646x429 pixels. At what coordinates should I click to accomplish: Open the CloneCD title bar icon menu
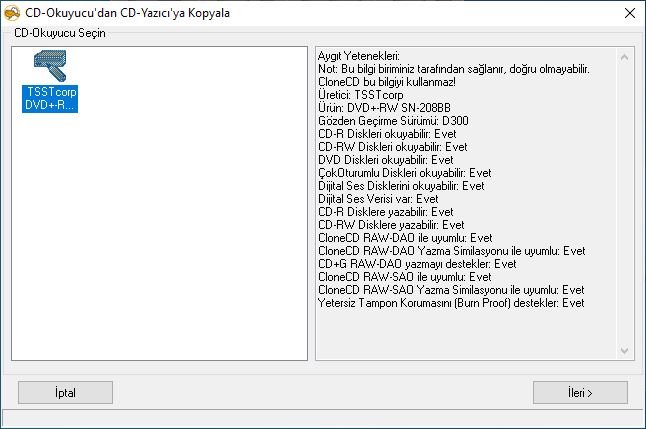point(12,13)
